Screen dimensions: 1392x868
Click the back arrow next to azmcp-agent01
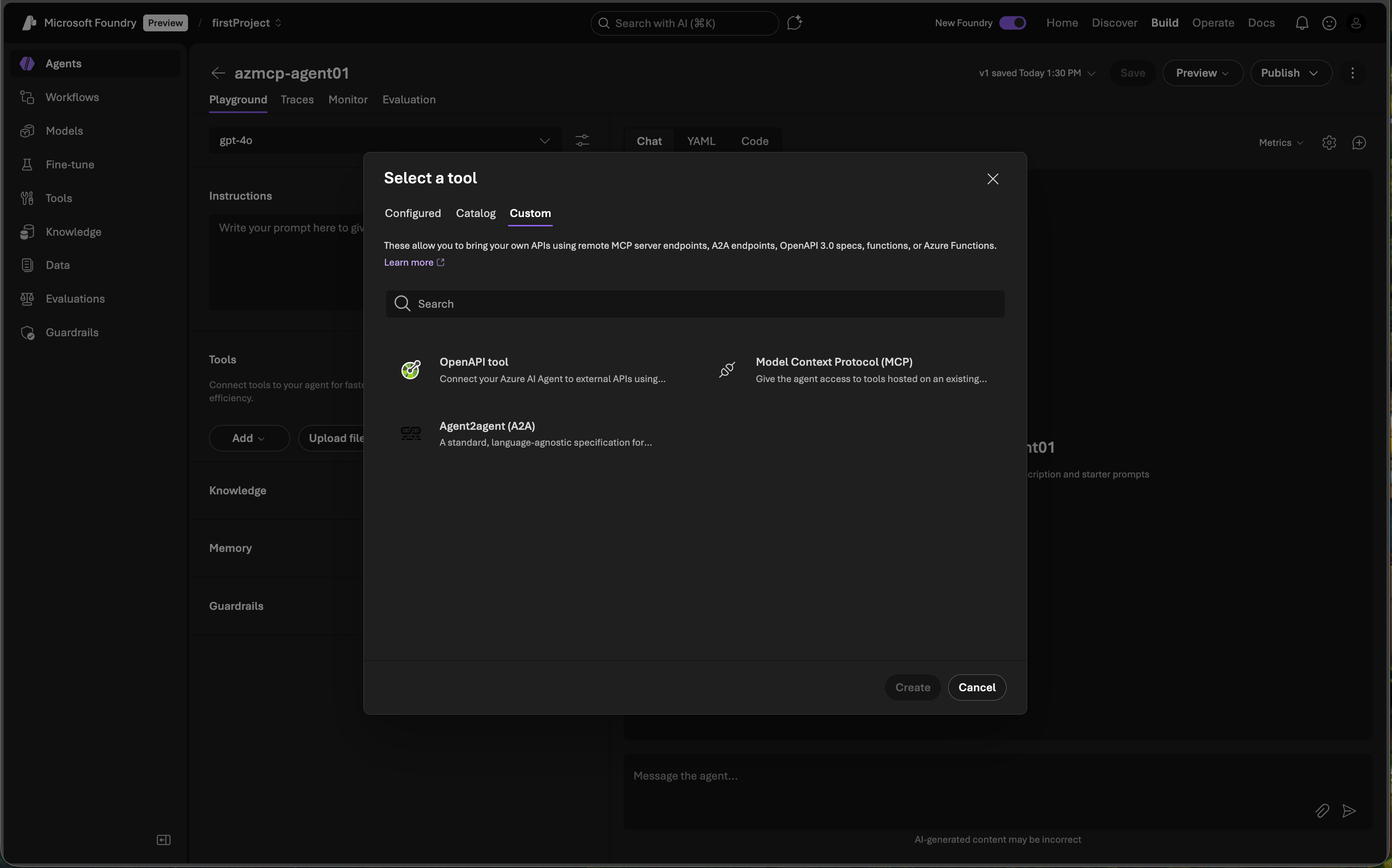click(217, 73)
